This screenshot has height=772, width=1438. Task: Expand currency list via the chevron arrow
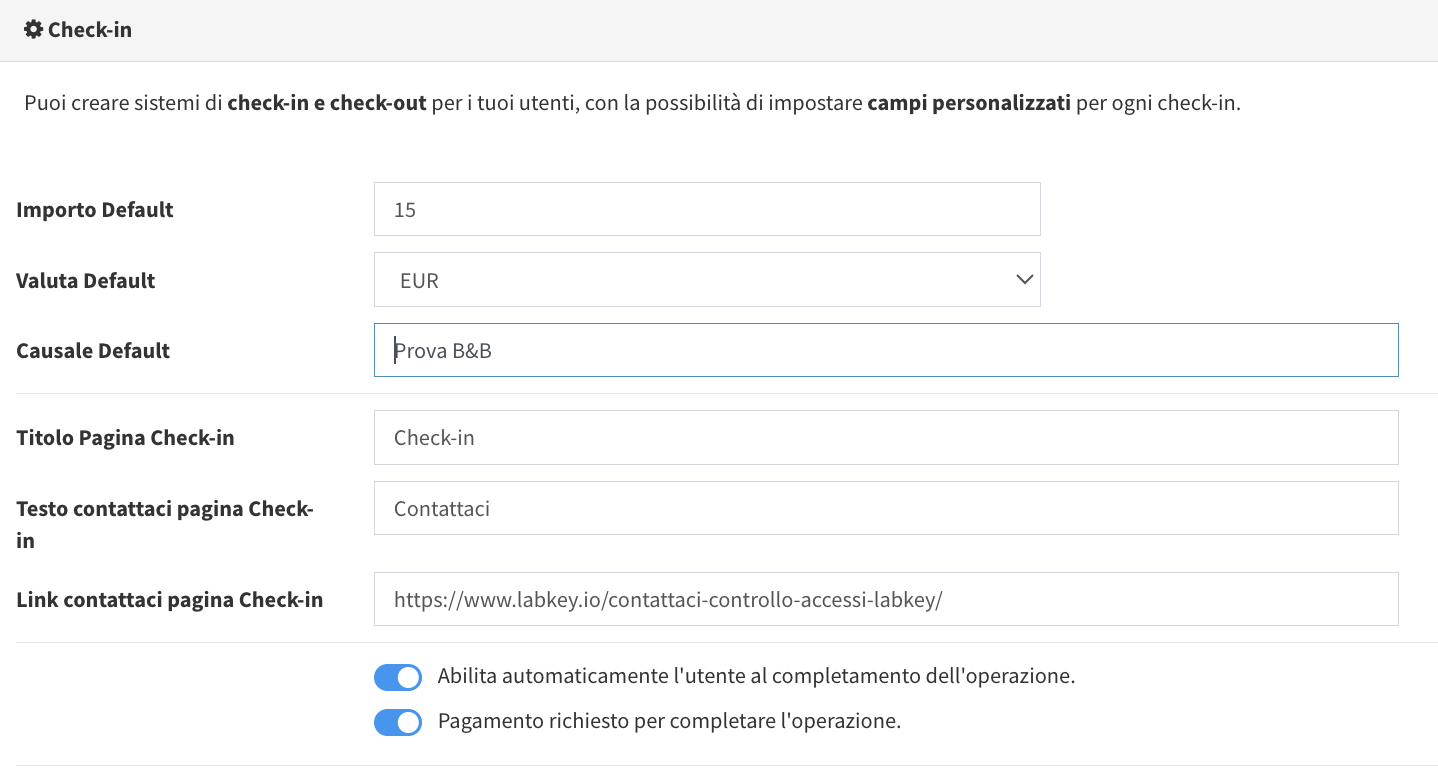click(x=1024, y=280)
